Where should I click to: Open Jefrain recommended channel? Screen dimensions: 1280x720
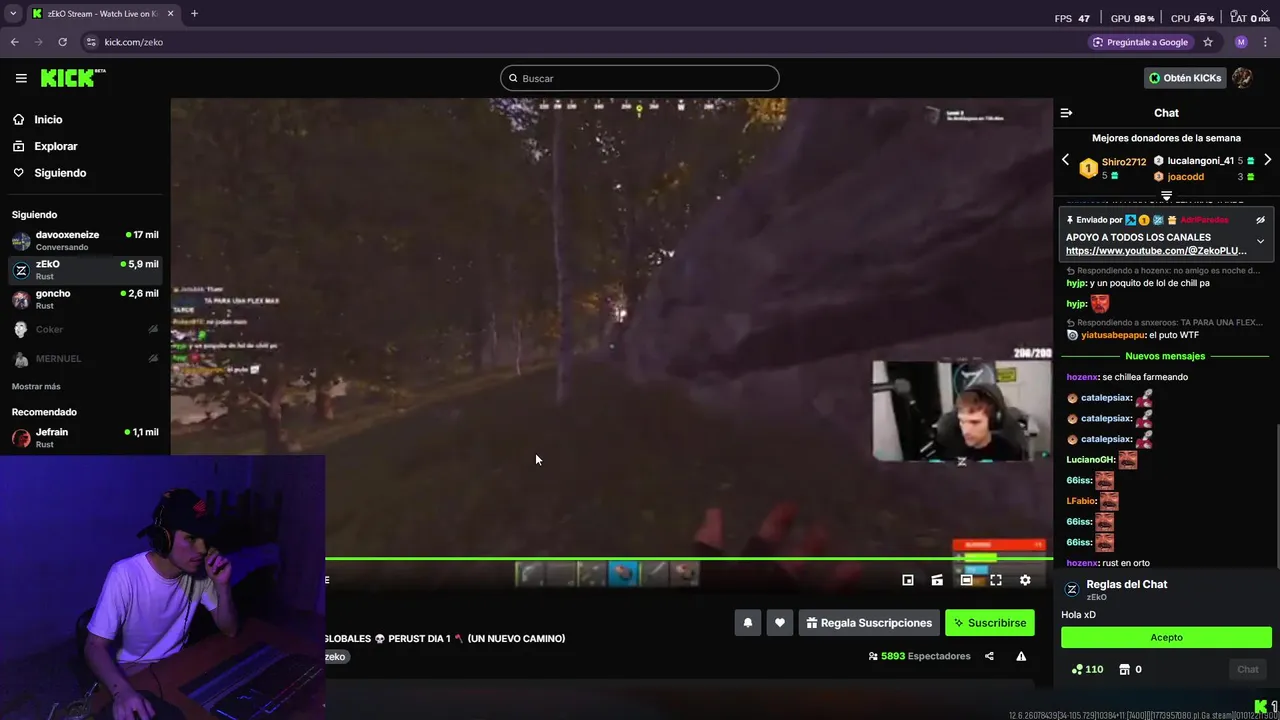point(85,438)
